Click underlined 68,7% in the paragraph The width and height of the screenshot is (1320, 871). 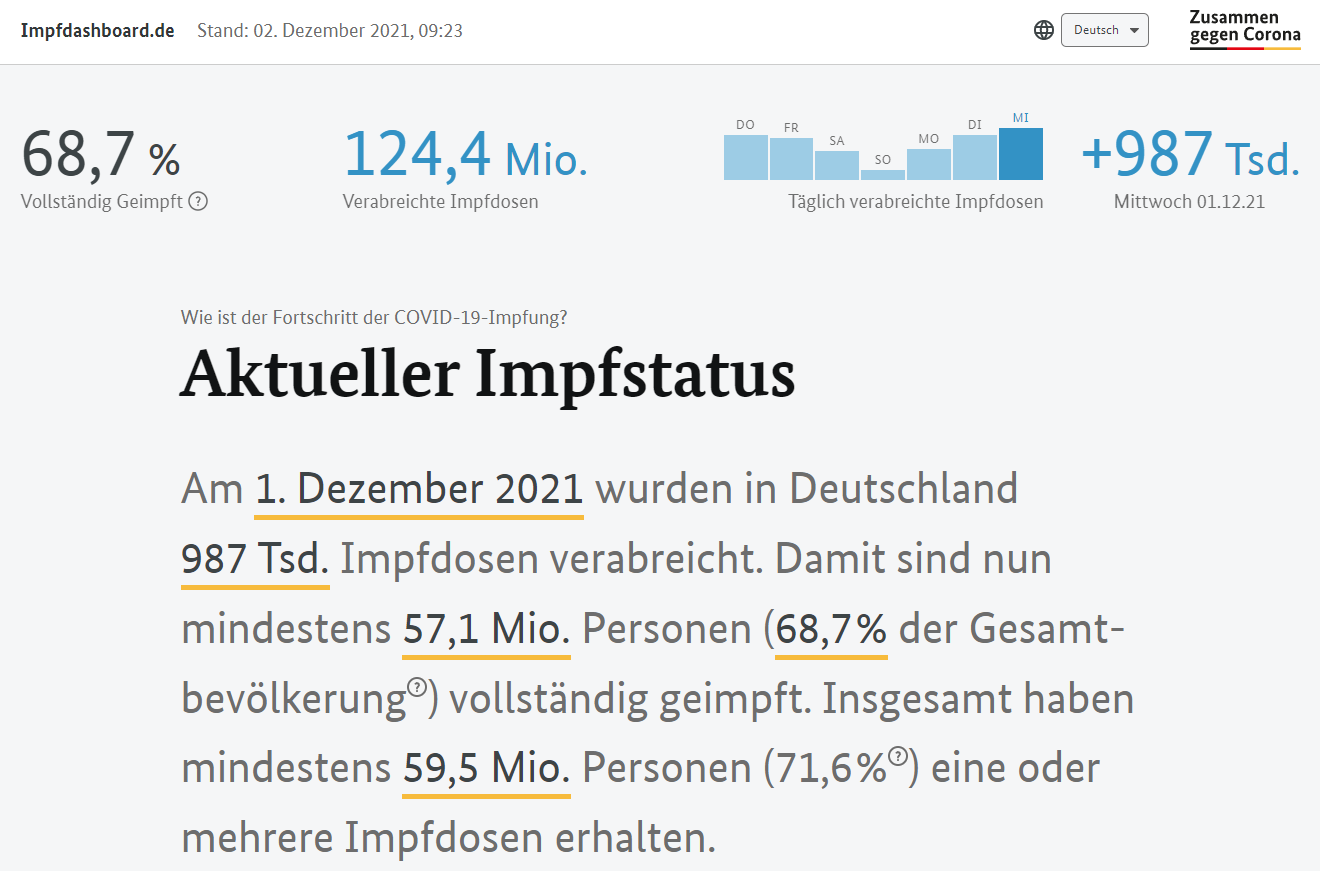(831, 629)
